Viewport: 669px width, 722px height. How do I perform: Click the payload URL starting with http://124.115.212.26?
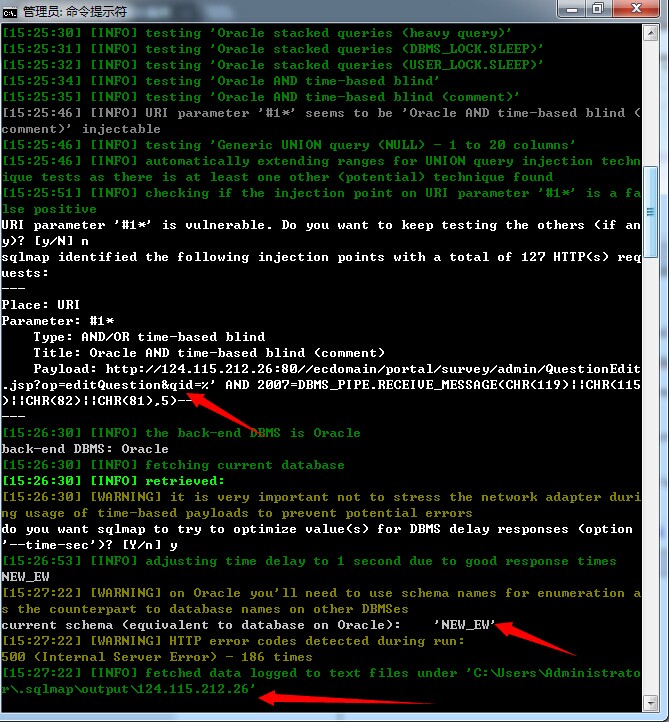tap(373, 369)
